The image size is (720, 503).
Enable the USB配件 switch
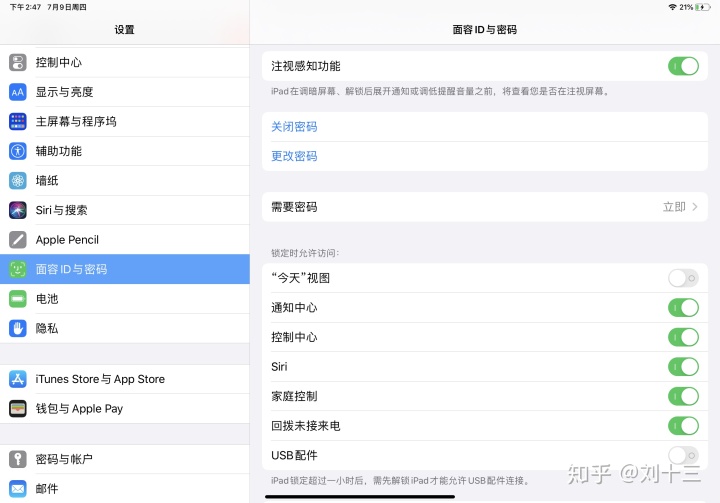[683, 455]
